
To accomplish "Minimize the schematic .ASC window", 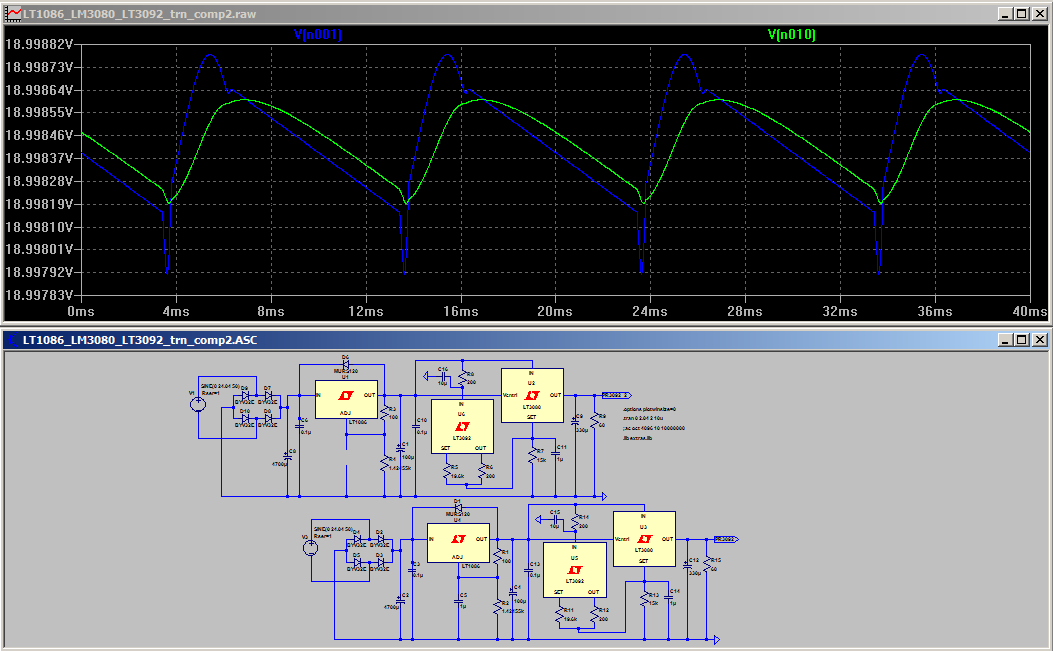I will (1005, 339).
